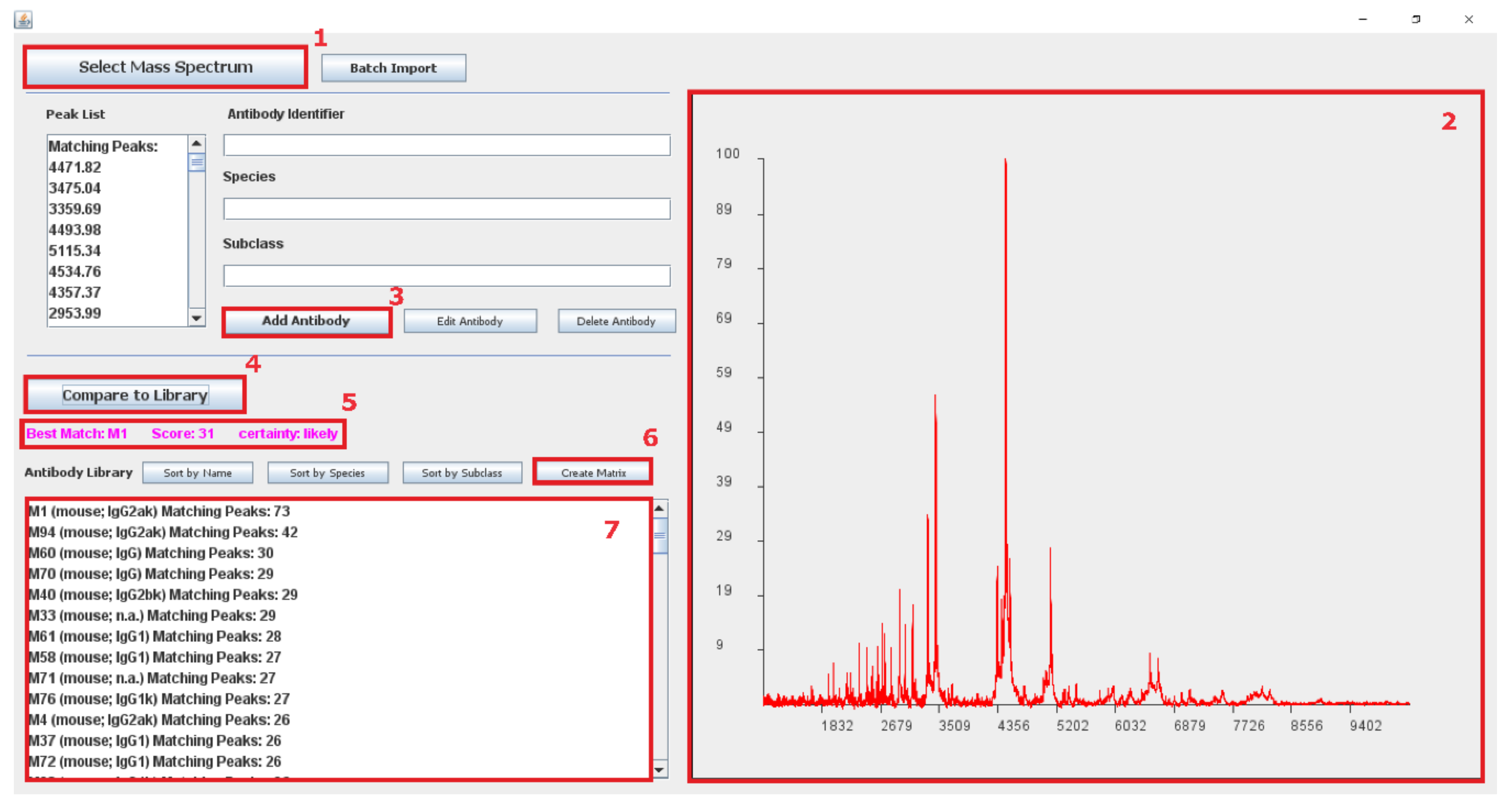Click antibody library scroll down arrow

(659, 769)
